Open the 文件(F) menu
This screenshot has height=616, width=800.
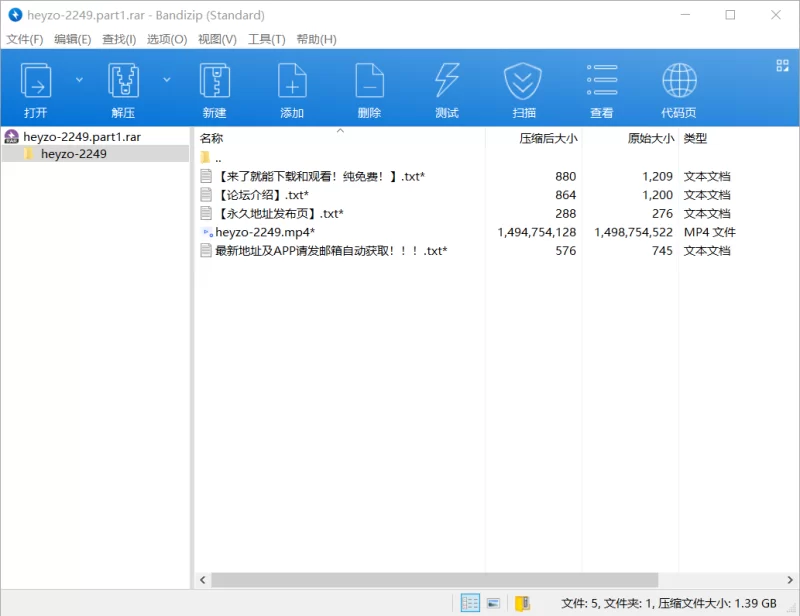(x=24, y=39)
